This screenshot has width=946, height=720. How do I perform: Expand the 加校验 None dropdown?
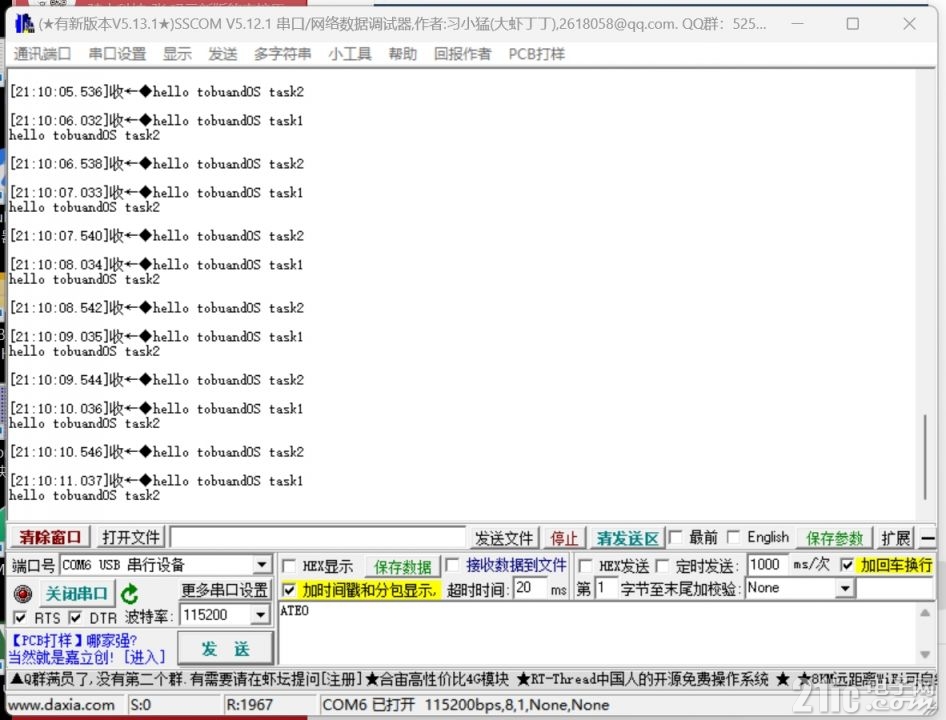click(x=846, y=588)
